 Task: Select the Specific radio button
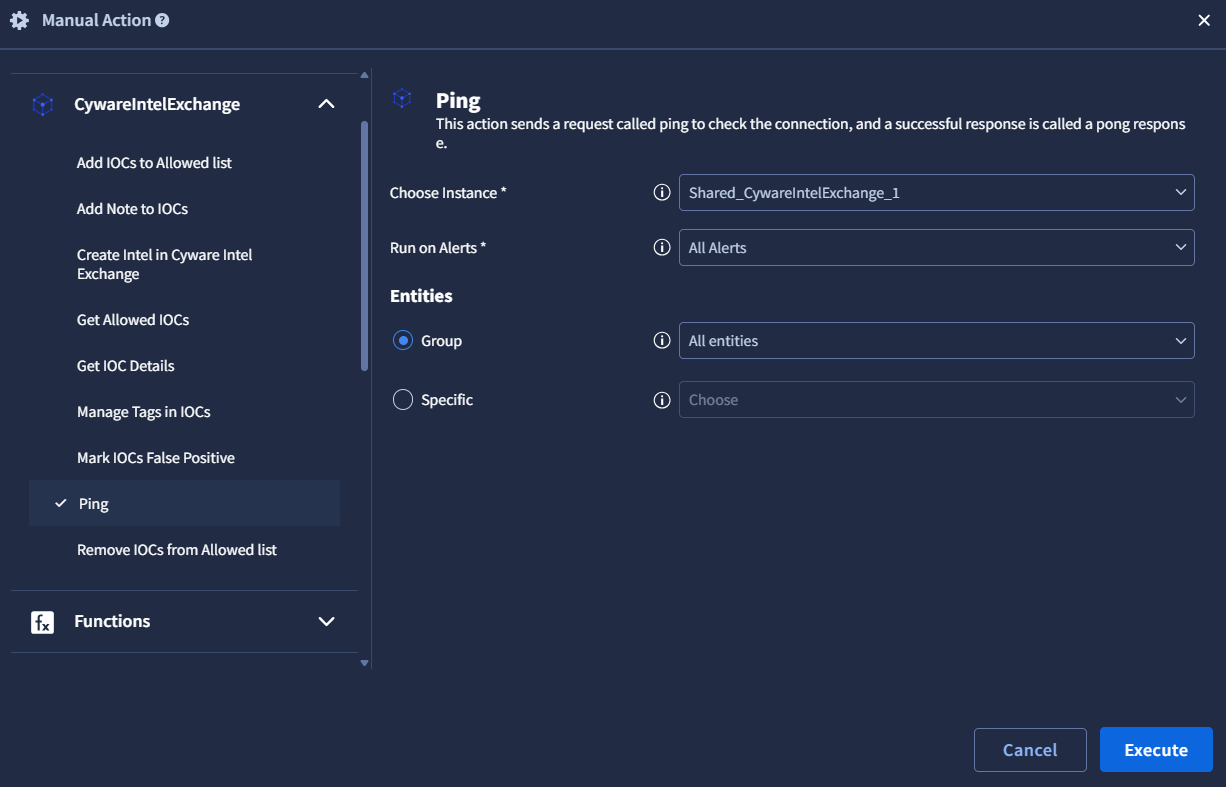403,400
